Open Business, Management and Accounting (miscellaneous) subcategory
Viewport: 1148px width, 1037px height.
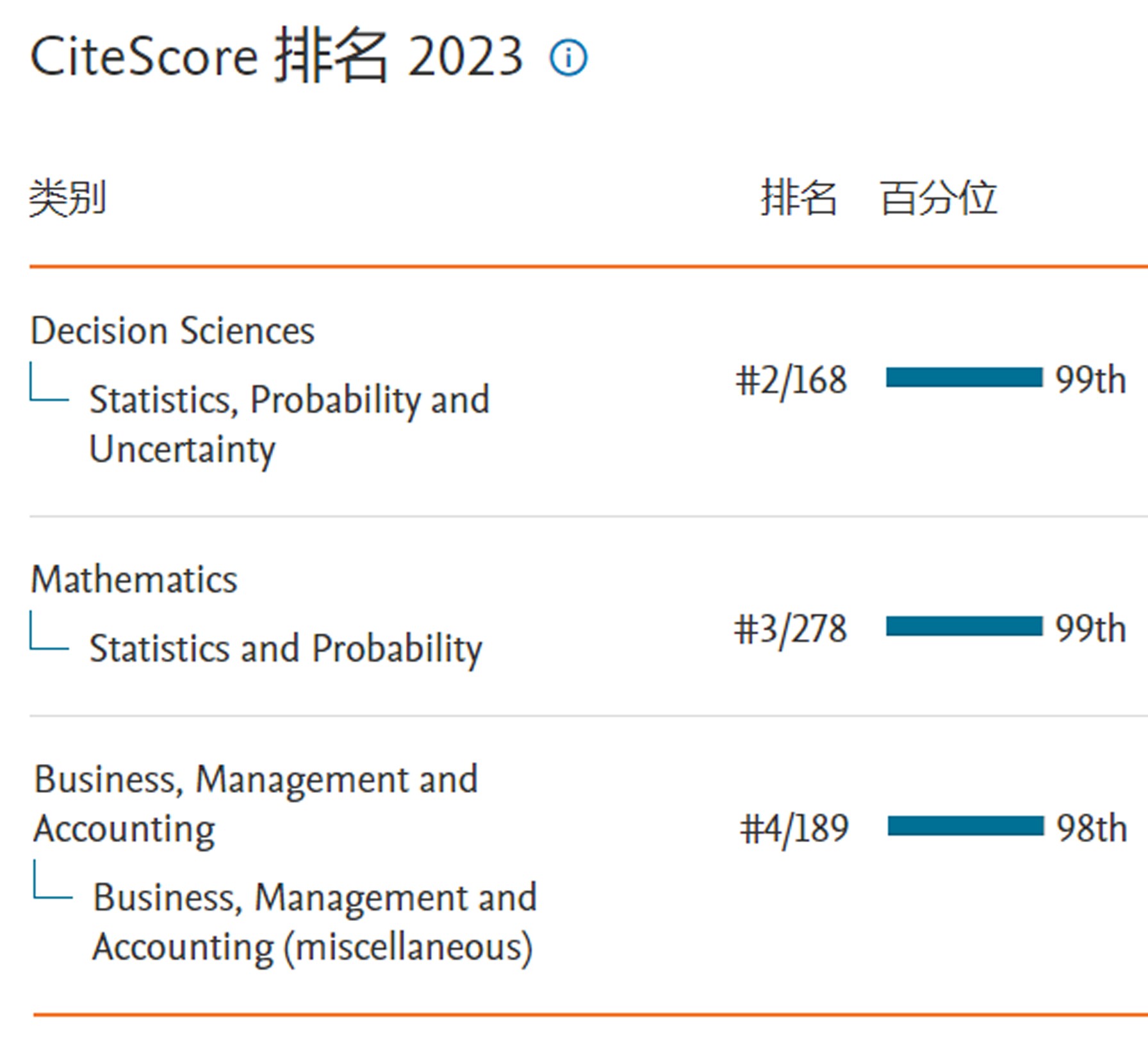[x=314, y=922]
